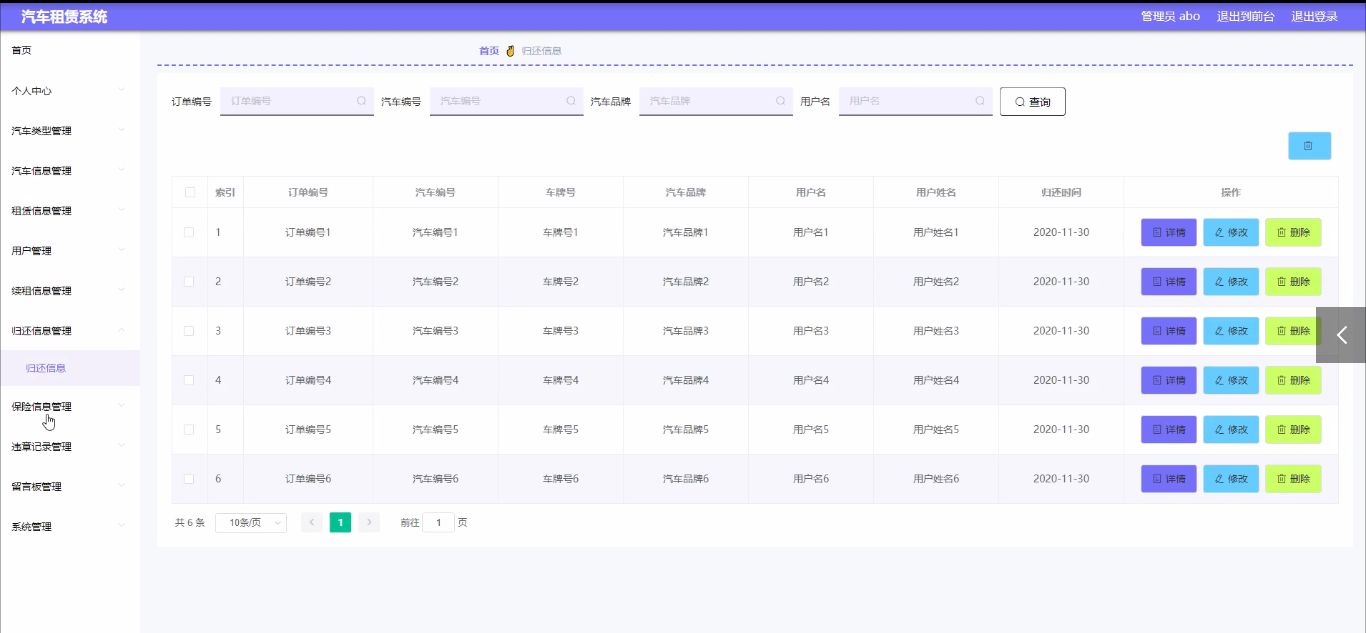Click 删除 for 订单编号6
Screen dimensions: 1366x633
(1293, 479)
